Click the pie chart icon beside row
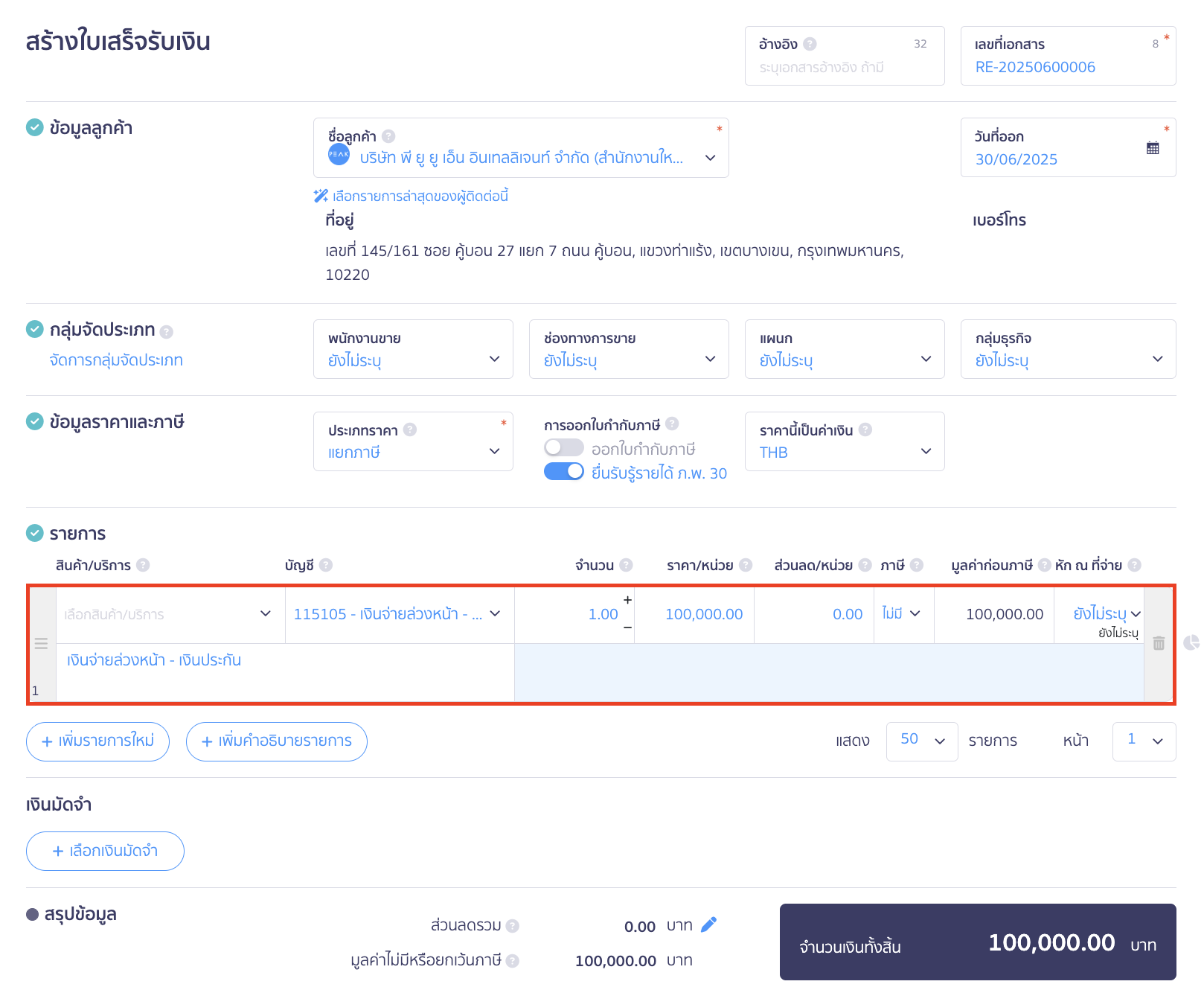1204x990 pixels. [x=1191, y=642]
